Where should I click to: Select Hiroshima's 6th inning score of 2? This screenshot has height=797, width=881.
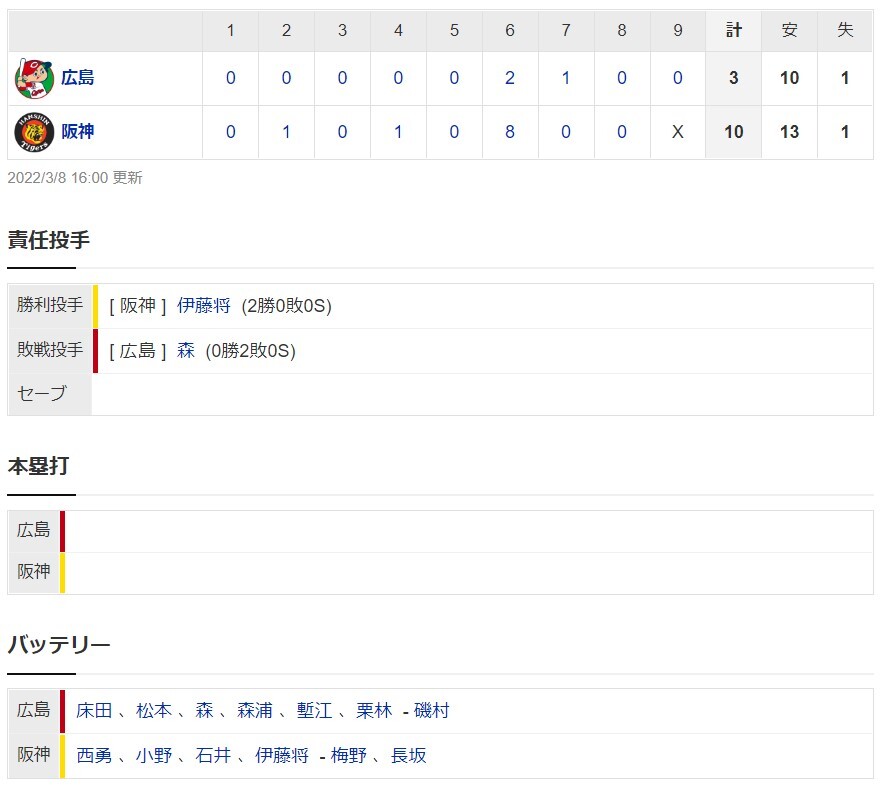coord(510,78)
